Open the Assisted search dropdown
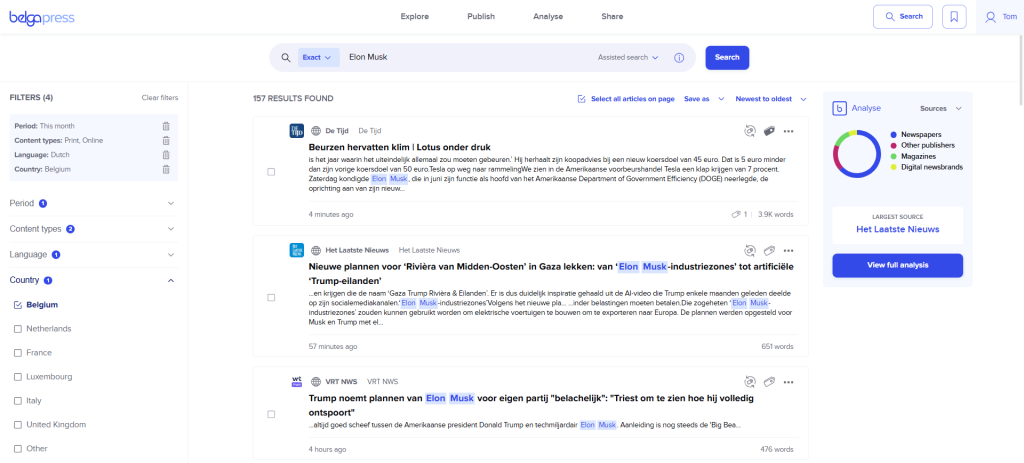The width and height of the screenshot is (1024, 463). pyautogui.click(x=628, y=57)
